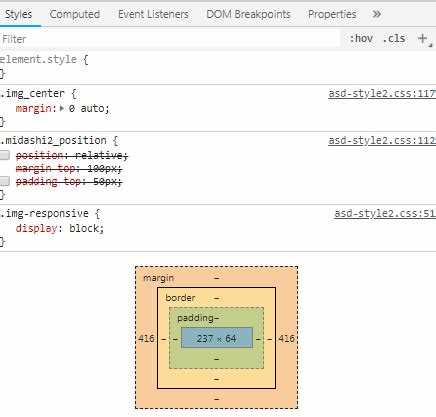Screen dimensions: 436x417
Task: Select the DOM Breakpoints tab
Action: tap(248, 14)
